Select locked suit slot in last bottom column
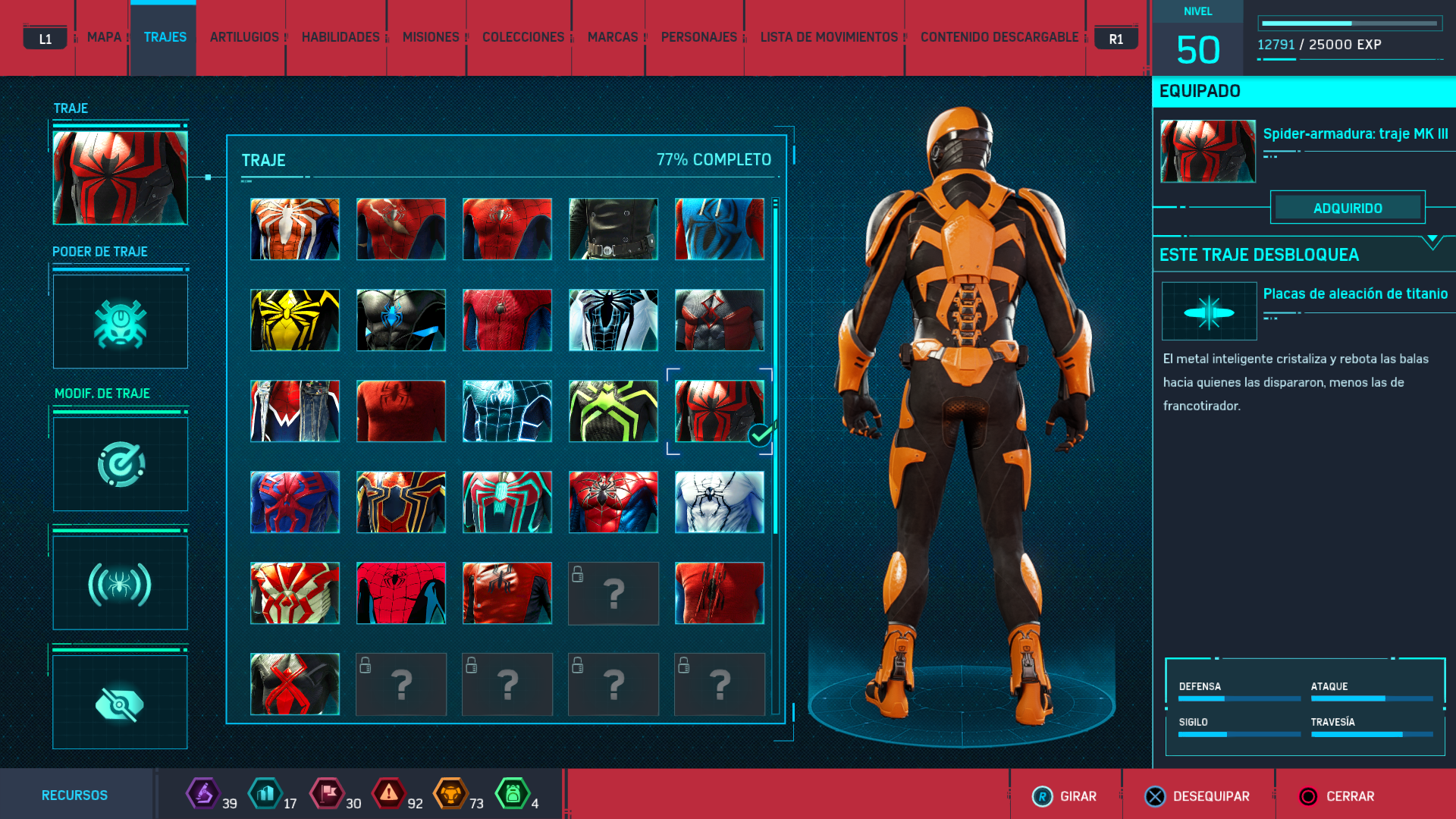The height and width of the screenshot is (819, 1456). coord(720,684)
